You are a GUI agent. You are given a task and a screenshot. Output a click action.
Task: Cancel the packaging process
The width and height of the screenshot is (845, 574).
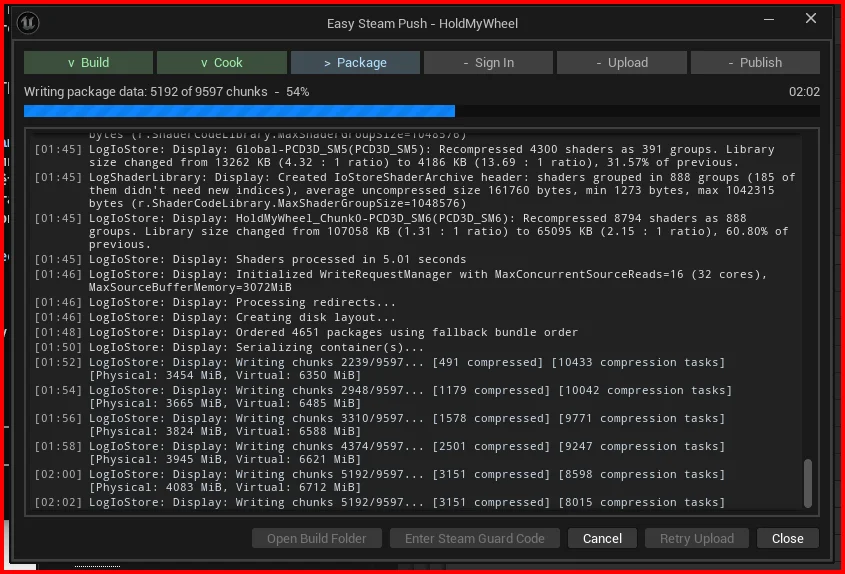click(x=602, y=538)
